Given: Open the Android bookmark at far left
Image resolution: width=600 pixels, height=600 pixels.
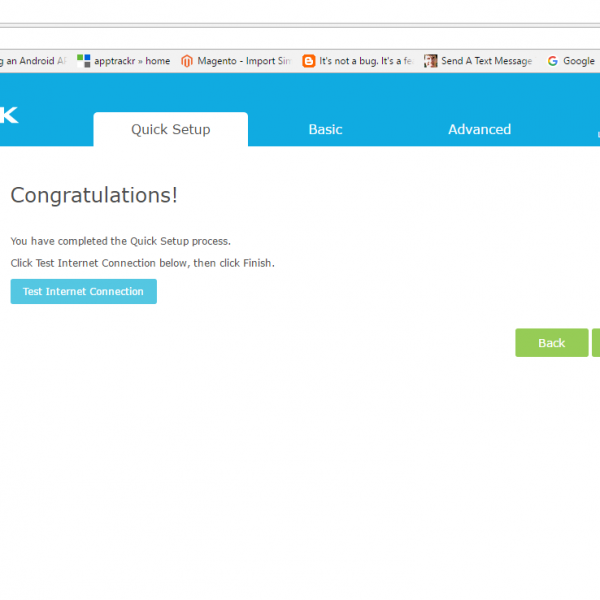Looking at the screenshot, I should point(33,61).
